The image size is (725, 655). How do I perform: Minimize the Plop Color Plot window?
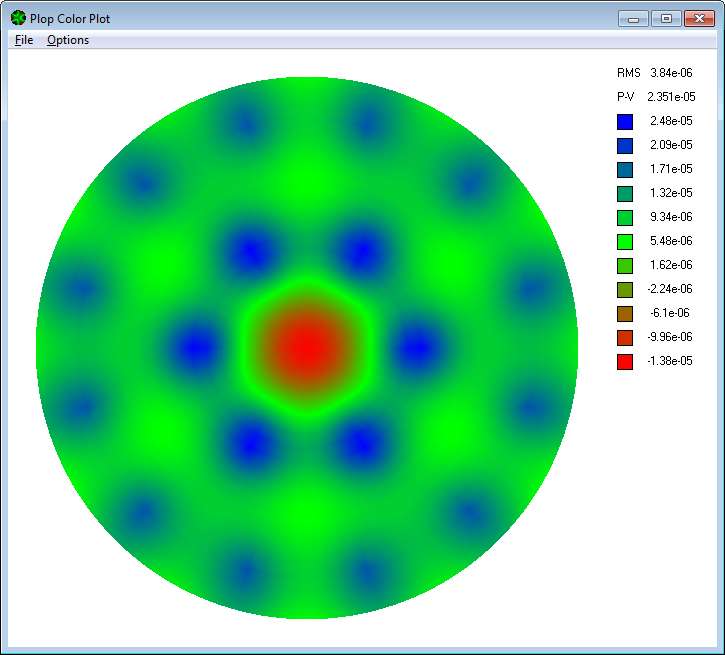633,19
